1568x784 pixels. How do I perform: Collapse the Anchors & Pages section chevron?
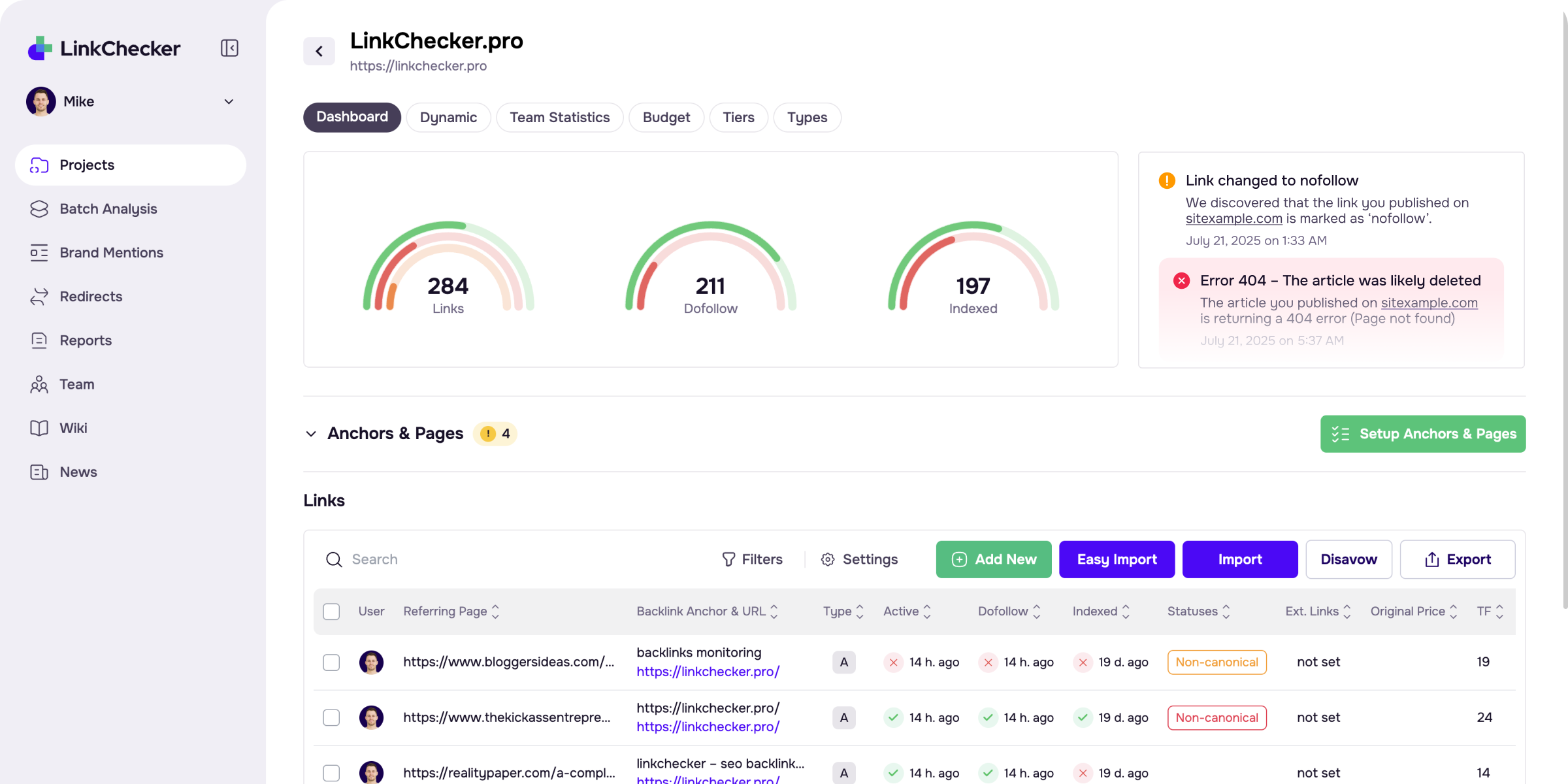311,434
